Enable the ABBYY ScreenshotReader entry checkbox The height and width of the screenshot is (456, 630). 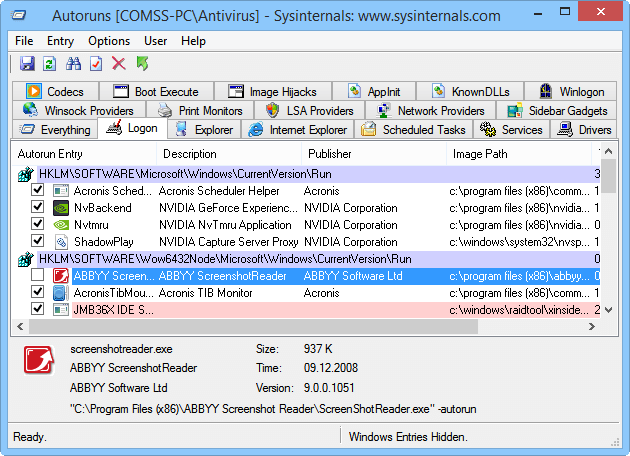37,275
